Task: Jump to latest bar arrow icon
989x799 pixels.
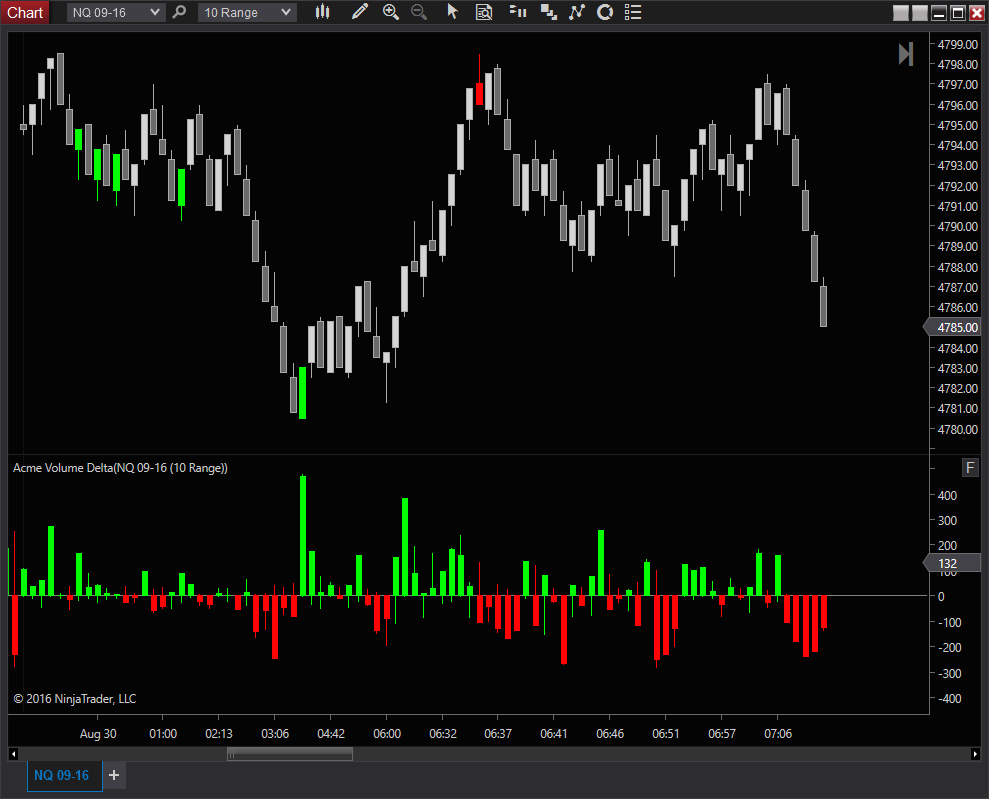Action: pyautogui.click(x=906, y=54)
